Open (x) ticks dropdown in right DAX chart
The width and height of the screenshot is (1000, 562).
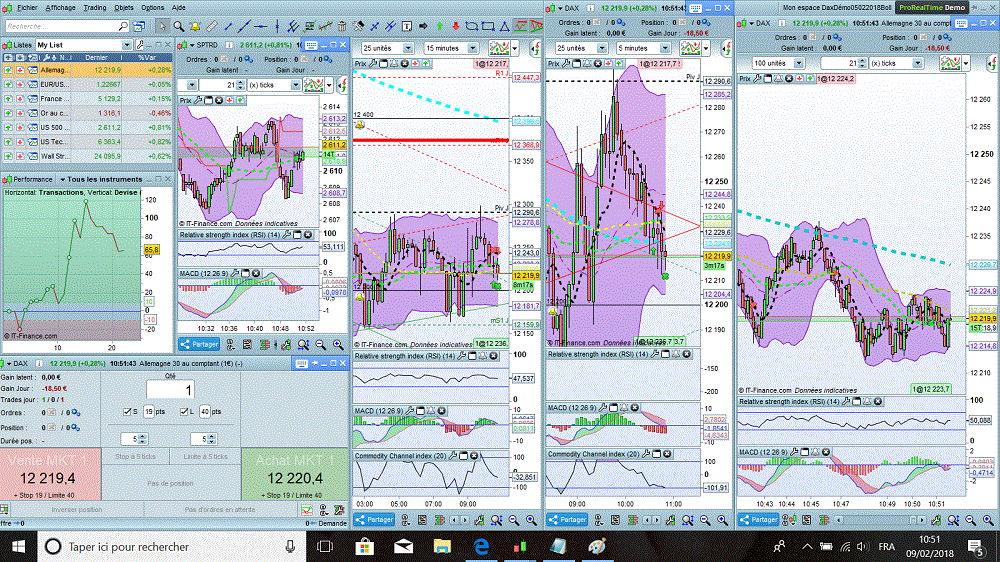[x=895, y=63]
